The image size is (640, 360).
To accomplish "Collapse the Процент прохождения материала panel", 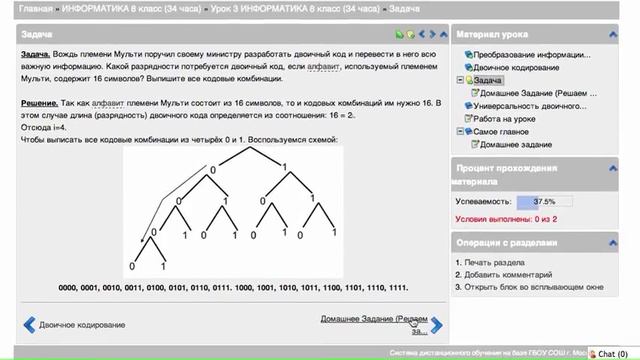I will pyautogui.click(x=613, y=168).
